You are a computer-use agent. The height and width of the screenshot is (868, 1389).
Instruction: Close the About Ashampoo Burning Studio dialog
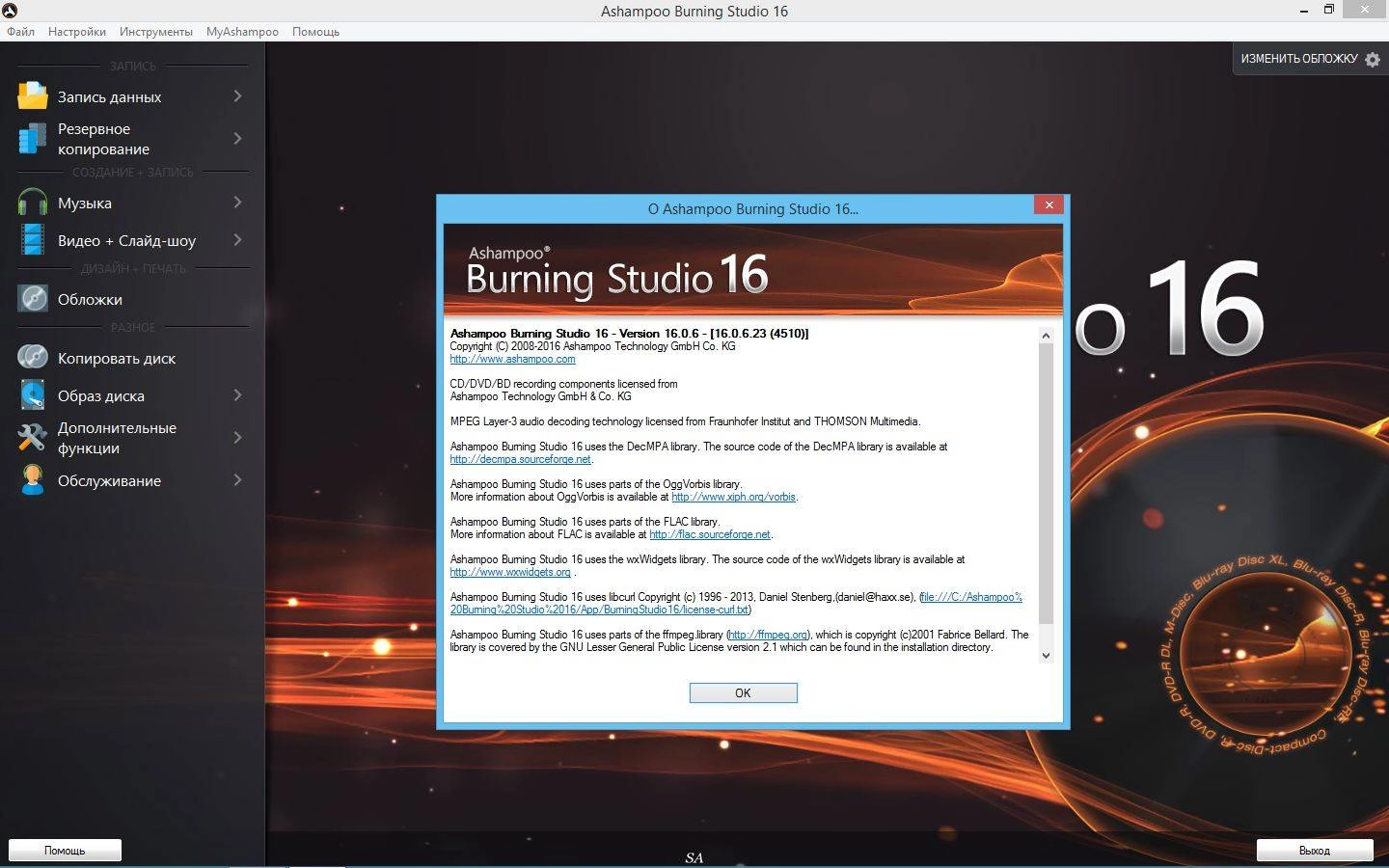pyautogui.click(x=1049, y=204)
